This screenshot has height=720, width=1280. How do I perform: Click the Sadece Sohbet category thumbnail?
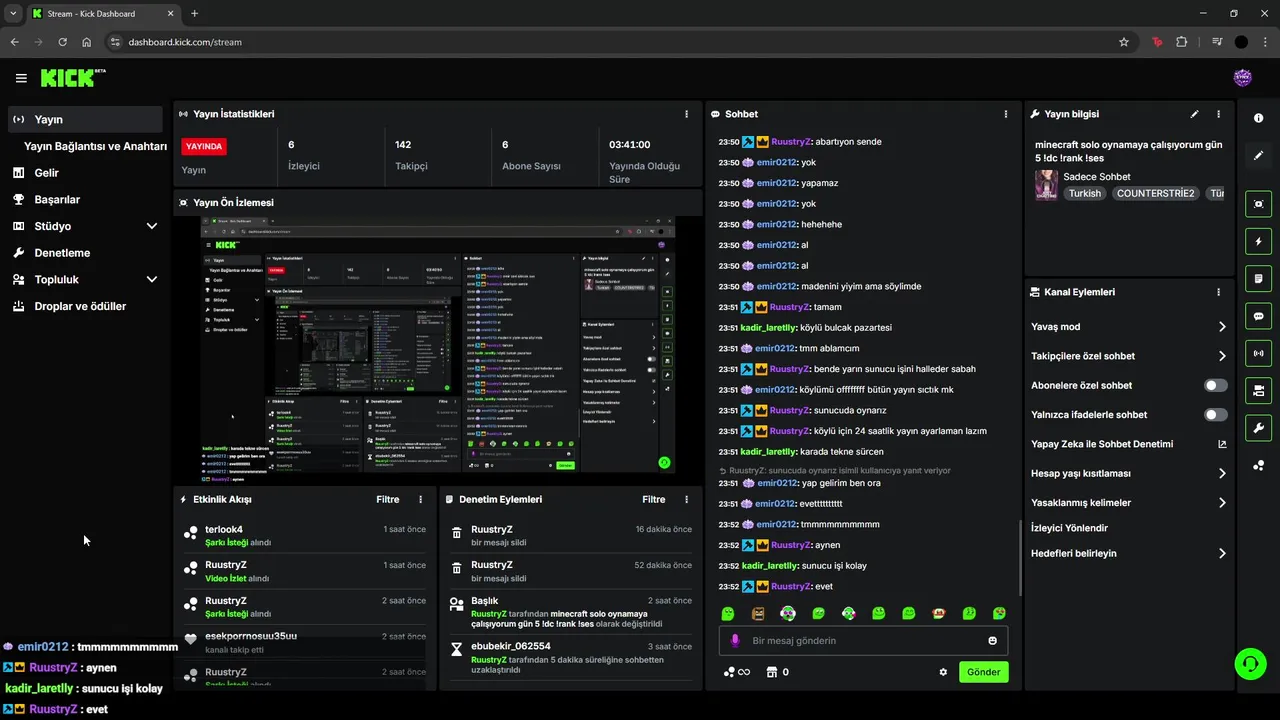(x=1046, y=185)
